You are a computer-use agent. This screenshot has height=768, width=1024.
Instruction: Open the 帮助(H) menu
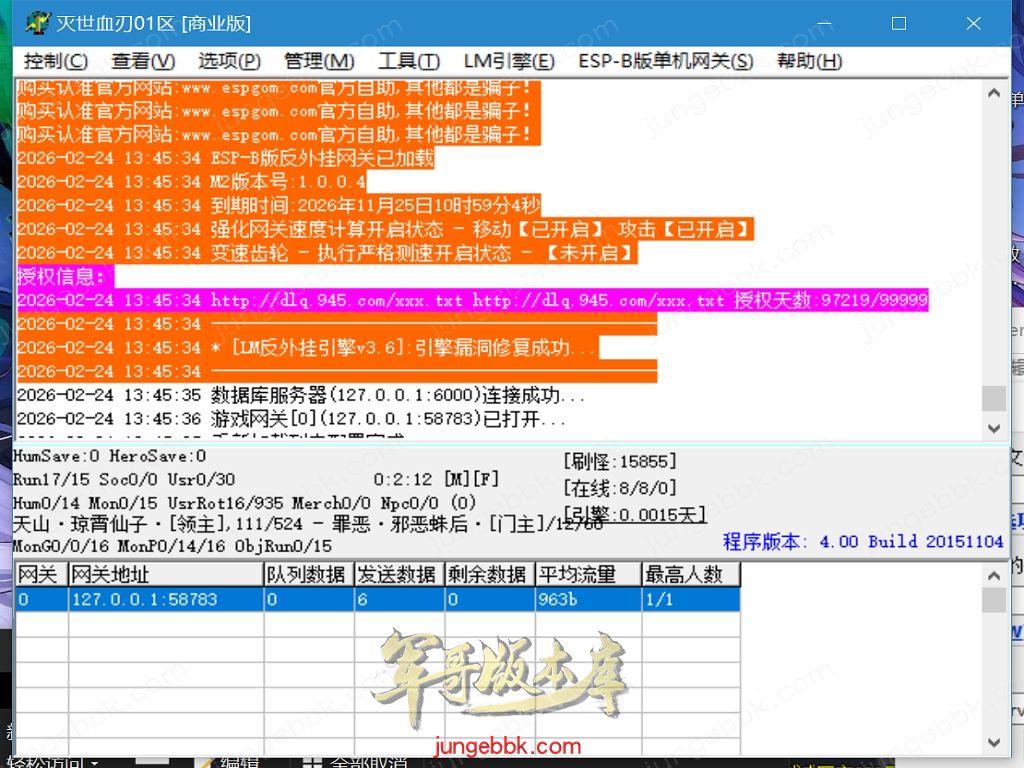pyautogui.click(x=809, y=61)
